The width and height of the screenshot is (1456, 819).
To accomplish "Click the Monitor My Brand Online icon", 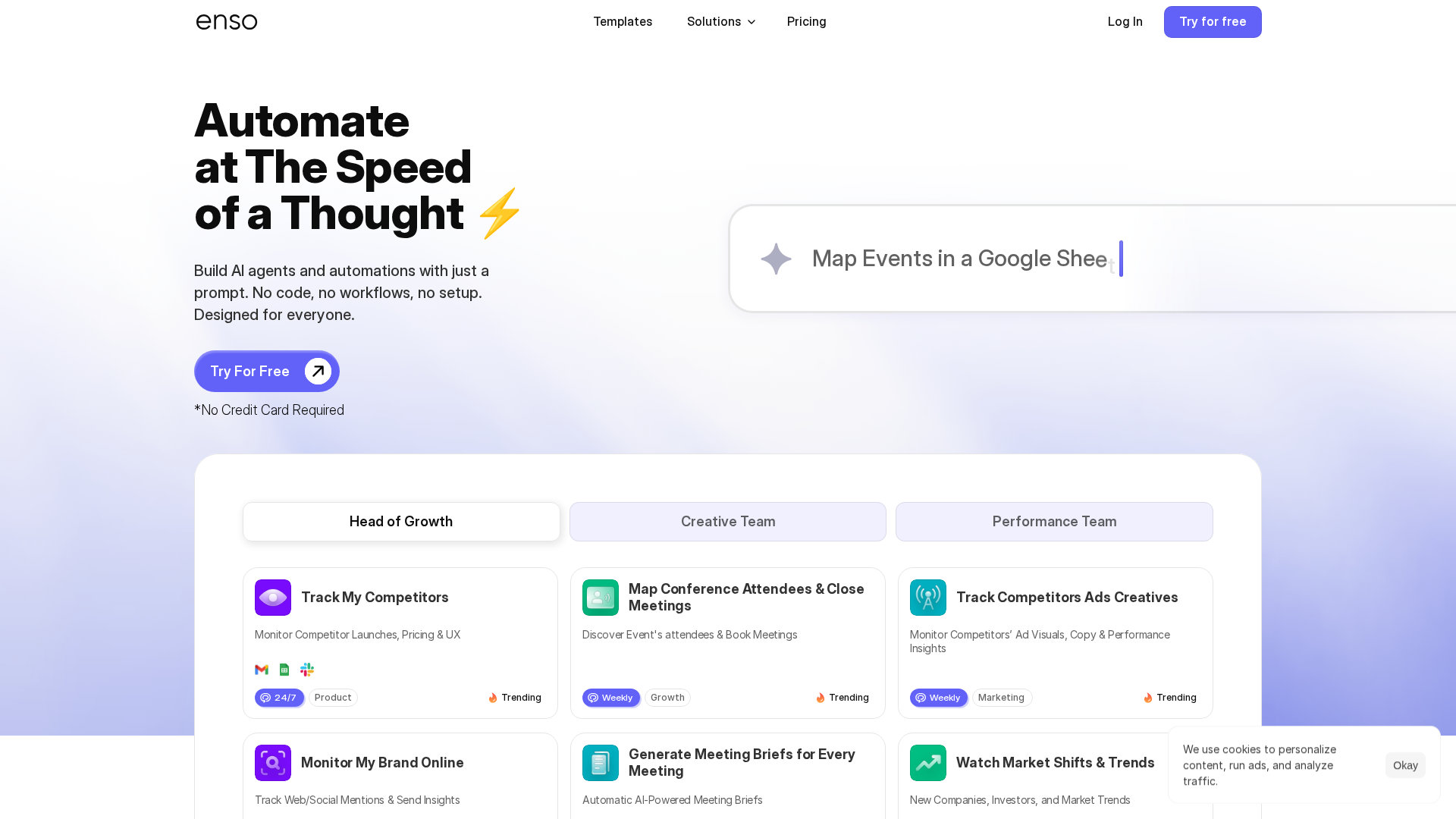I will tap(273, 763).
